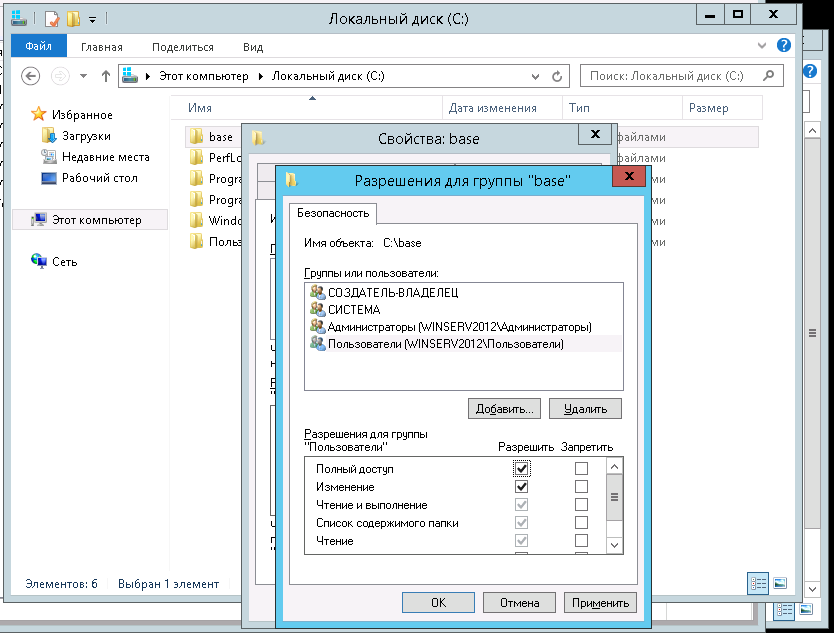Click the Properties quick access toolbar icon
Image resolution: width=834 pixels, height=633 pixels.
pyautogui.click(x=52, y=19)
